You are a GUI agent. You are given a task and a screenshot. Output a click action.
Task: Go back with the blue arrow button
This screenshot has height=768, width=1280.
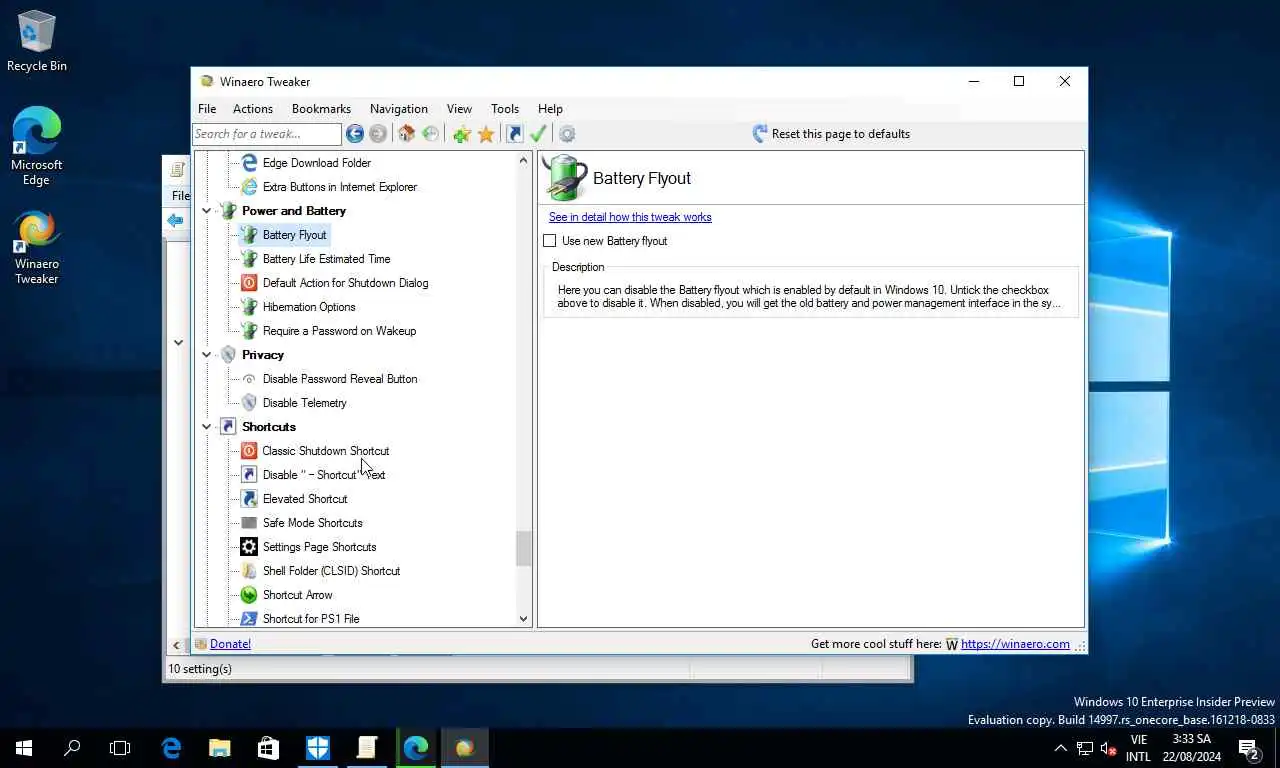tap(355, 134)
